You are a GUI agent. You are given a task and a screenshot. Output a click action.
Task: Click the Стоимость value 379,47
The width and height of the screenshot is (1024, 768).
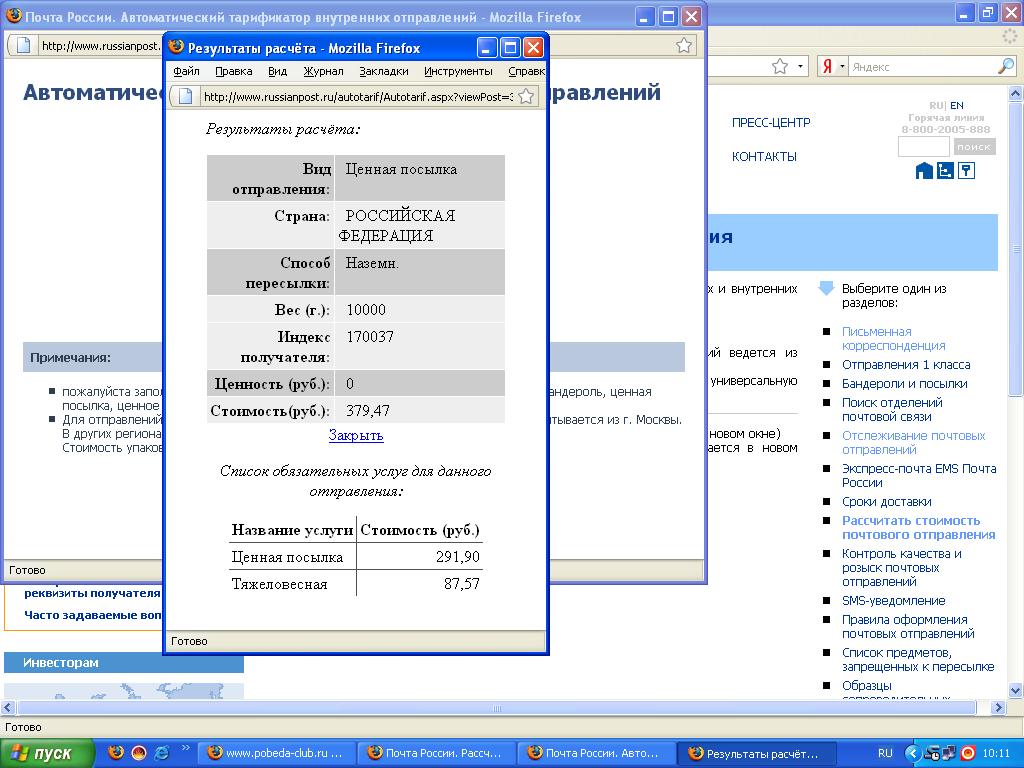pyautogui.click(x=368, y=411)
